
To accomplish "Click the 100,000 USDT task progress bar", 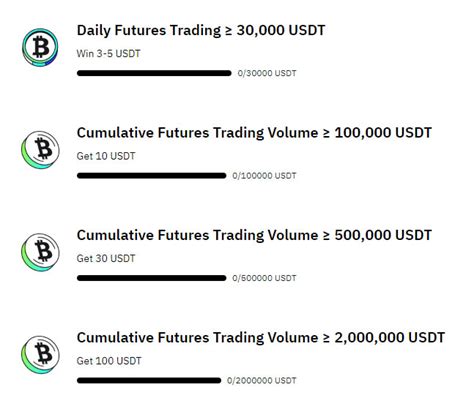I will pyautogui.click(x=151, y=175).
